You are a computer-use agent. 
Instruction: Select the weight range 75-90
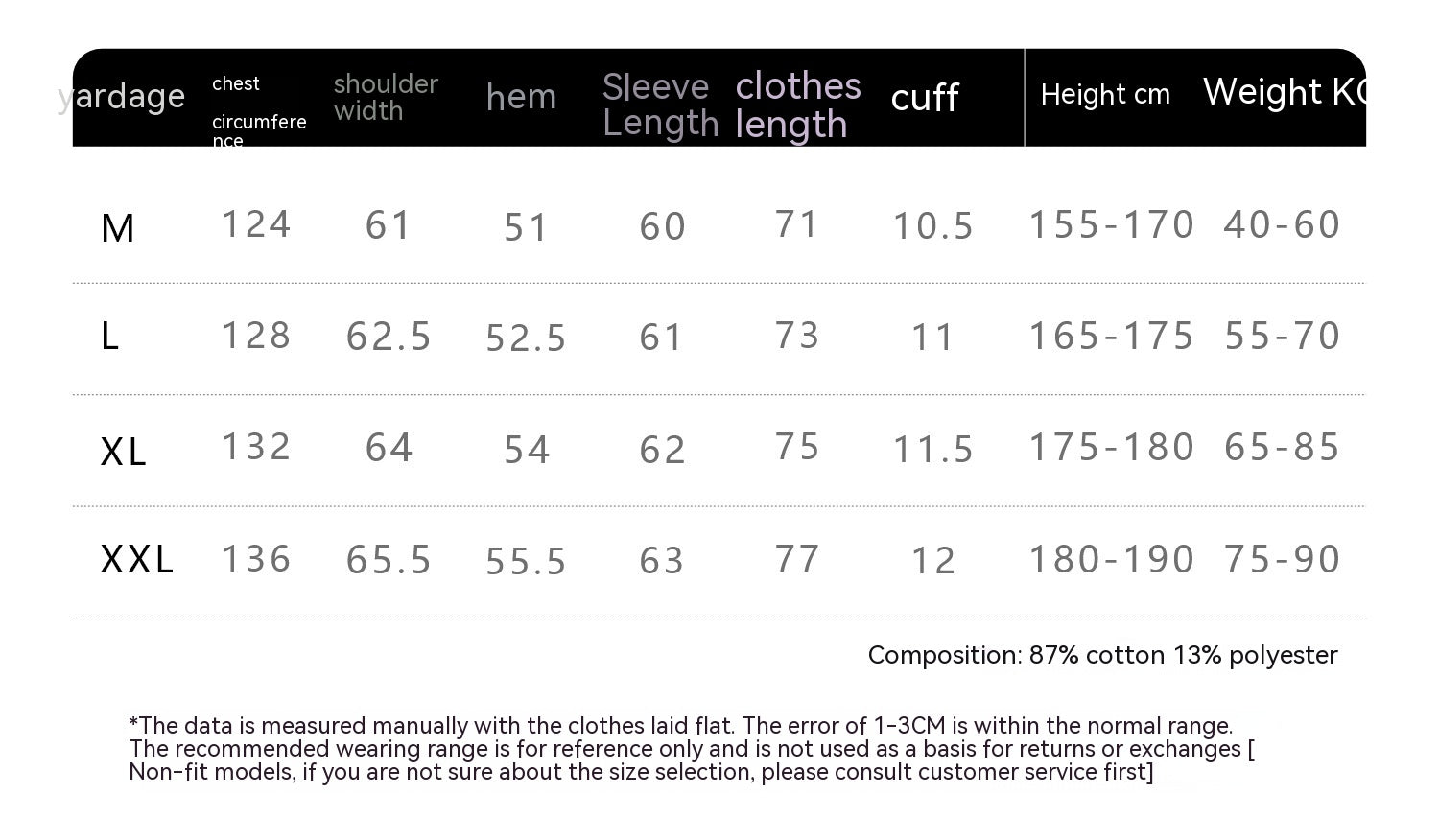[1282, 559]
